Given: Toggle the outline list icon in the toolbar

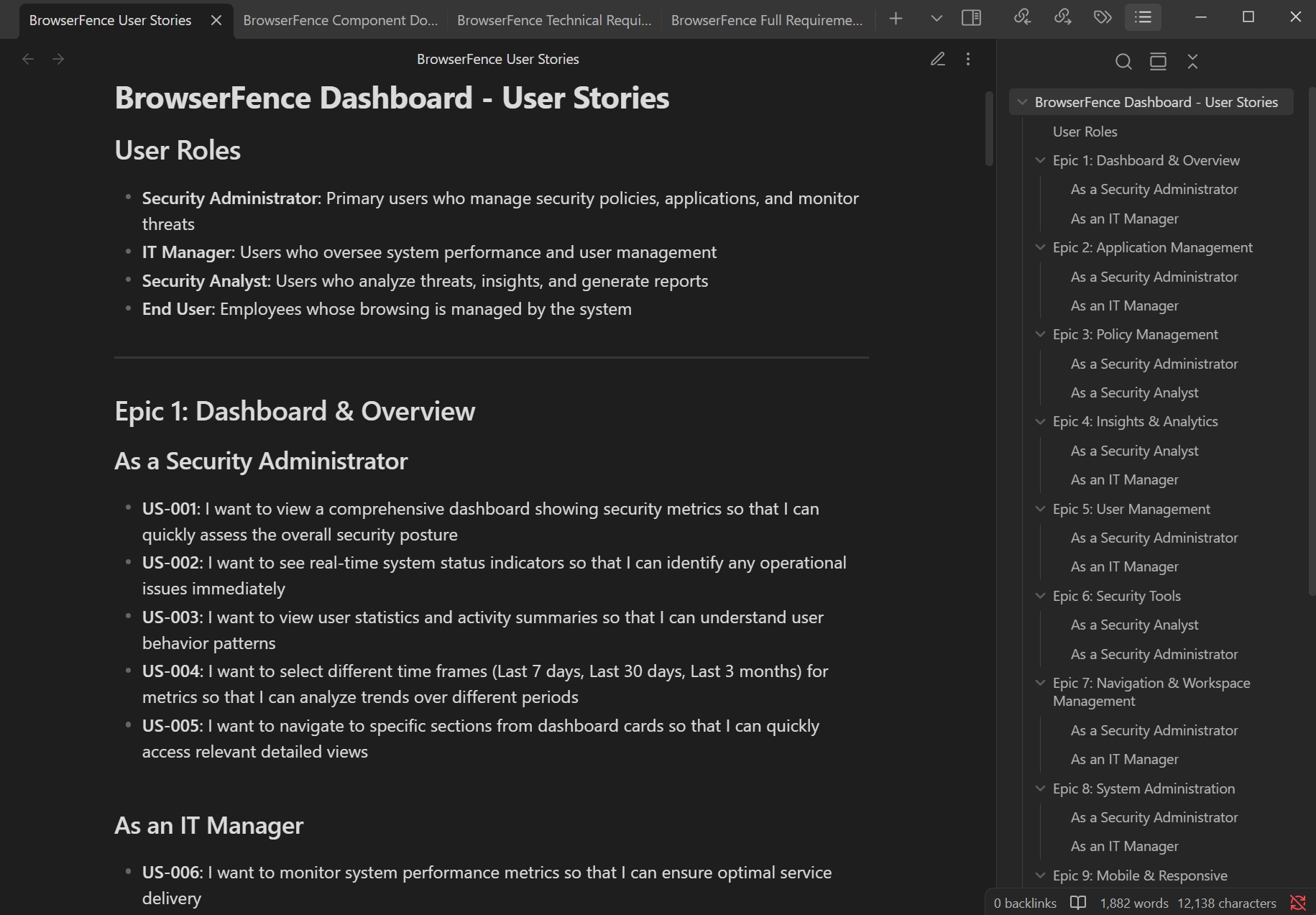Looking at the screenshot, I should [x=1143, y=18].
